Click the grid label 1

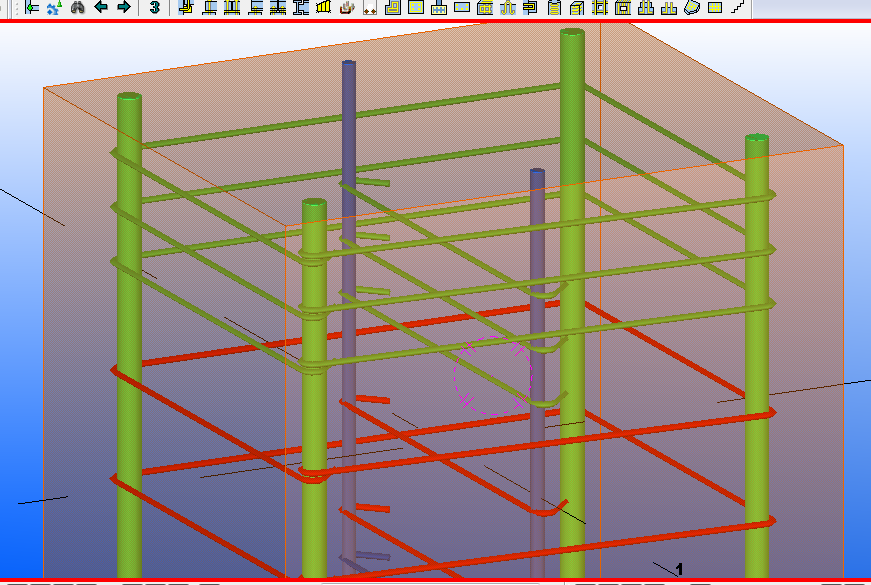pos(679,569)
